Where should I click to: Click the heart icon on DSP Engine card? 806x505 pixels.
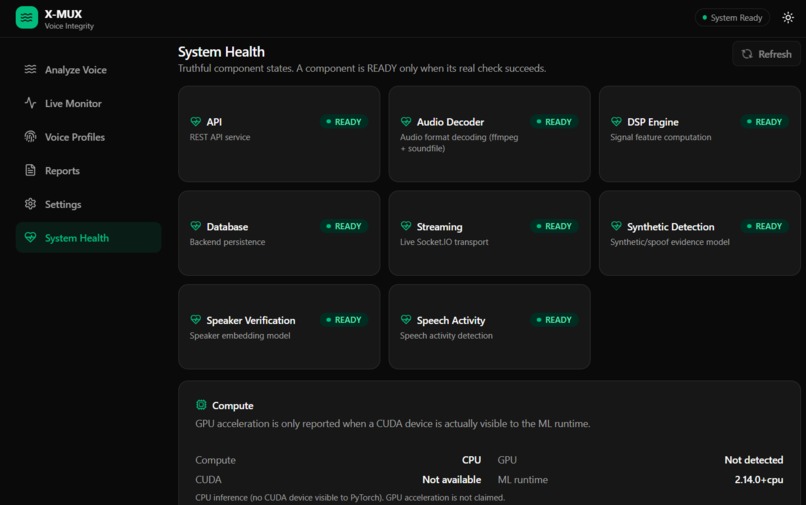click(616, 121)
